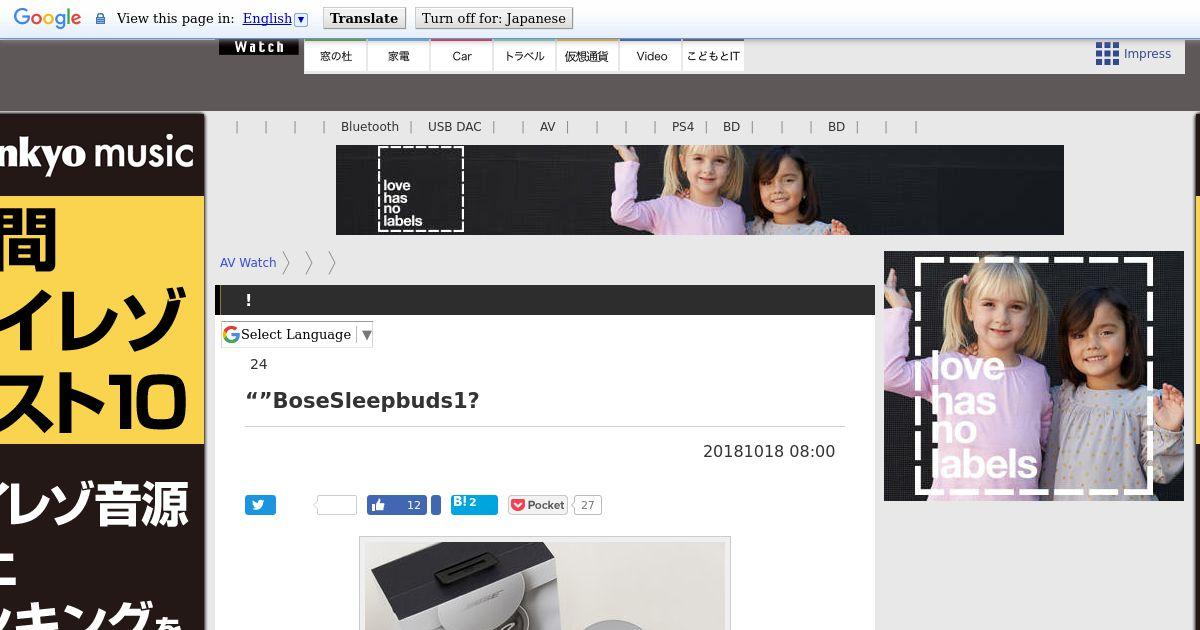1200x630 pixels.
Task: Open the Video tab
Action: tap(651, 56)
